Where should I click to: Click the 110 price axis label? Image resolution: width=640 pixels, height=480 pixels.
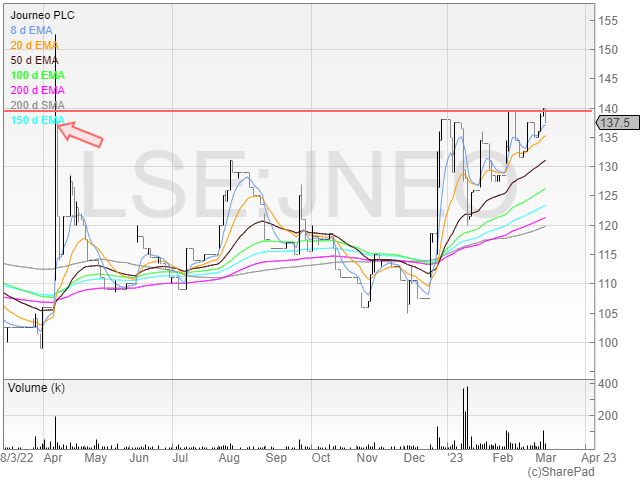[608, 284]
